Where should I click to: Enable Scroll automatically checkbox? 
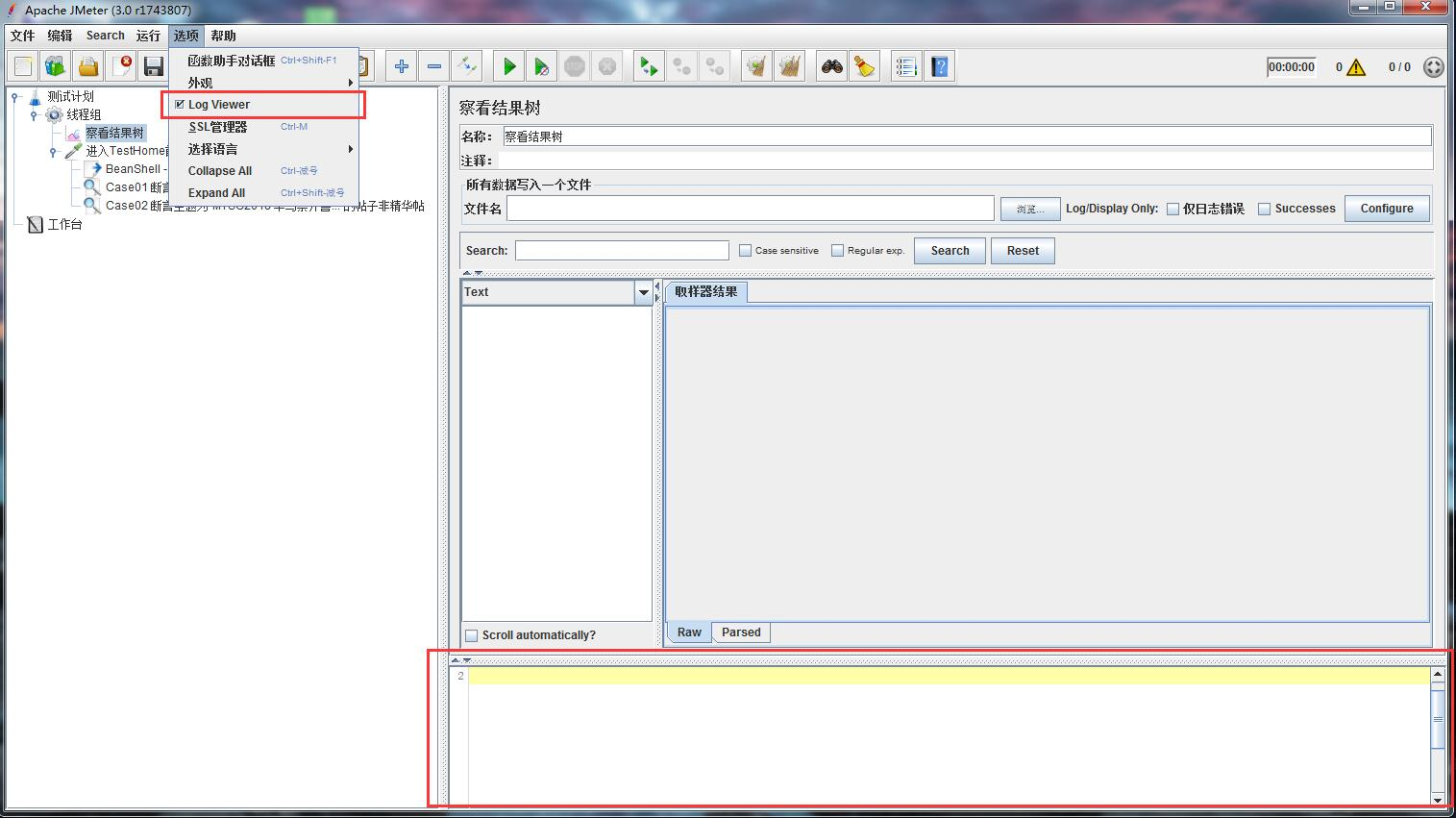(x=472, y=635)
